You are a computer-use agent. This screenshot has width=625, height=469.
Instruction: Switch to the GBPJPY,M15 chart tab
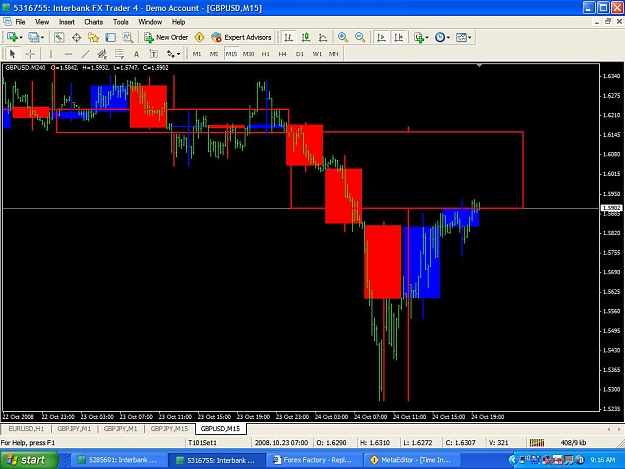point(169,429)
